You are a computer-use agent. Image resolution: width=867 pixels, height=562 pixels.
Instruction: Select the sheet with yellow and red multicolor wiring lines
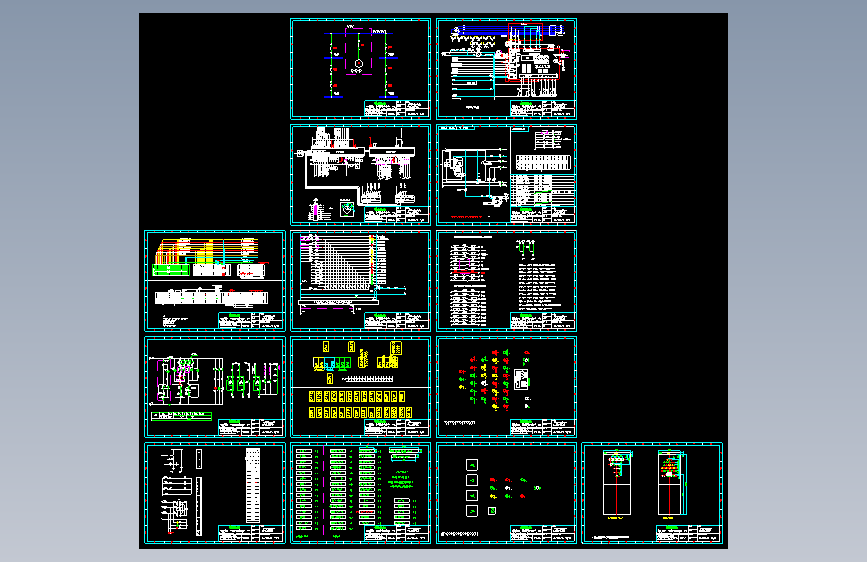pos(215,281)
